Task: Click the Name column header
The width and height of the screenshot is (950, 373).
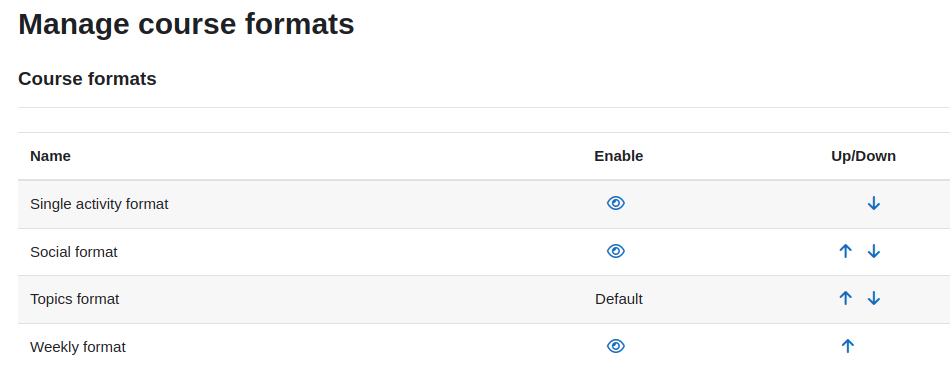Action: pos(50,156)
